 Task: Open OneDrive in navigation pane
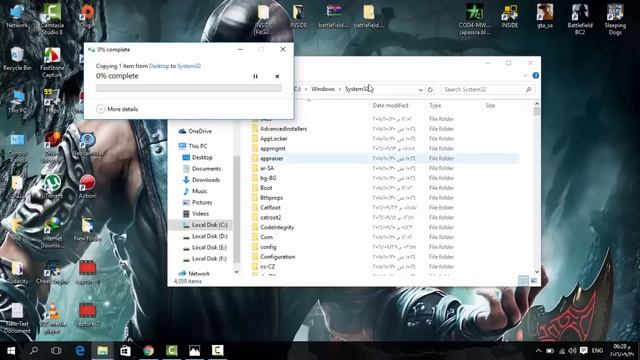pyautogui.click(x=200, y=131)
